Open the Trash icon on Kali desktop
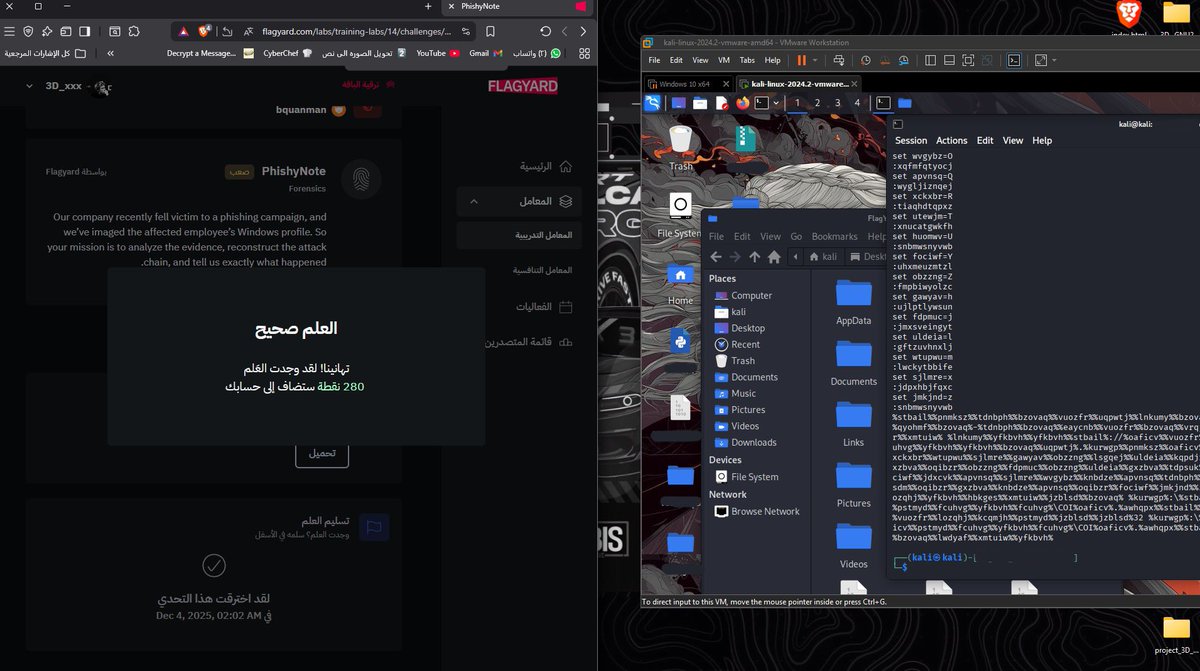This screenshot has height=671, width=1200. pos(681,147)
